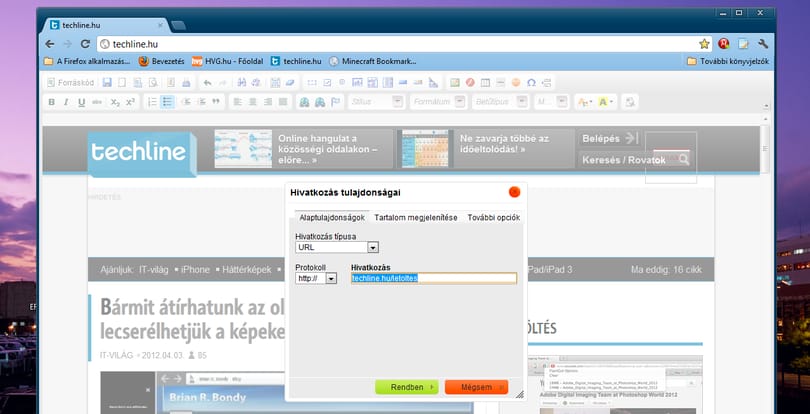Image resolution: width=810 pixels, height=414 pixels.
Task: Toggle Italic formatting
Action: coord(66,102)
